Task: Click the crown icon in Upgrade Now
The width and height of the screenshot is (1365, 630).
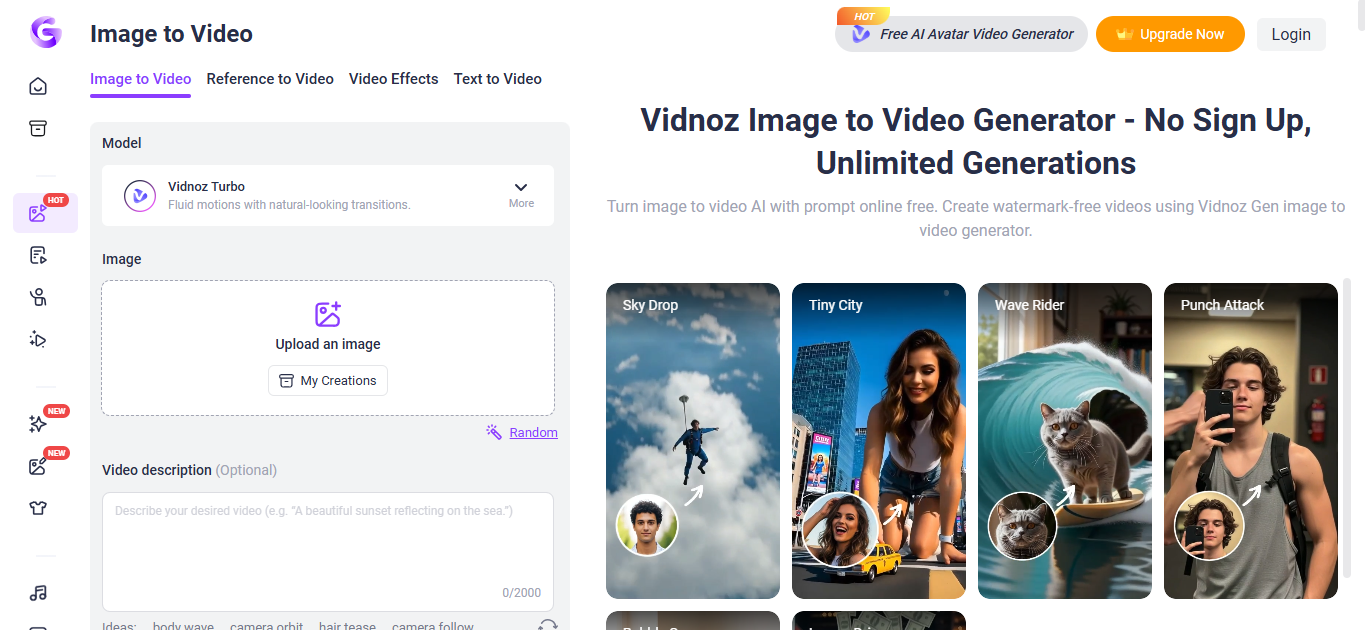Action: pos(1125,34)
